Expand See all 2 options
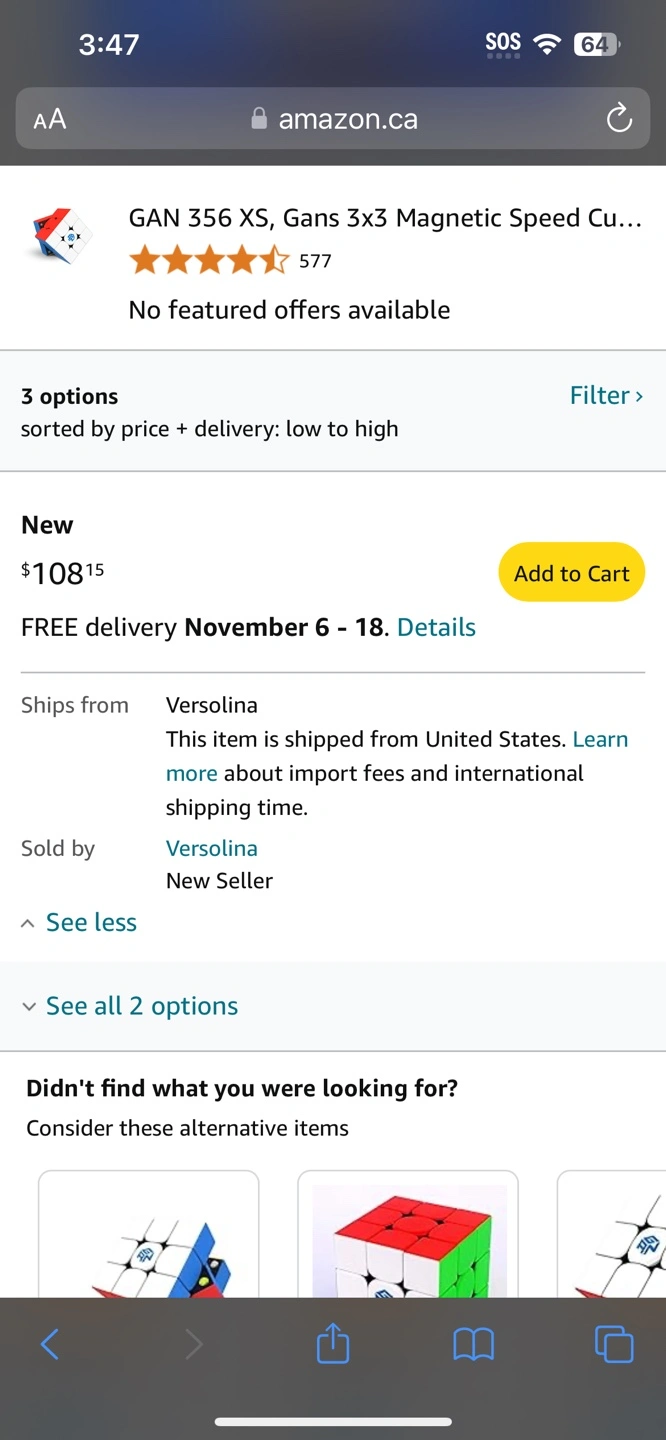666x1440 pixels. point(141,1006)
